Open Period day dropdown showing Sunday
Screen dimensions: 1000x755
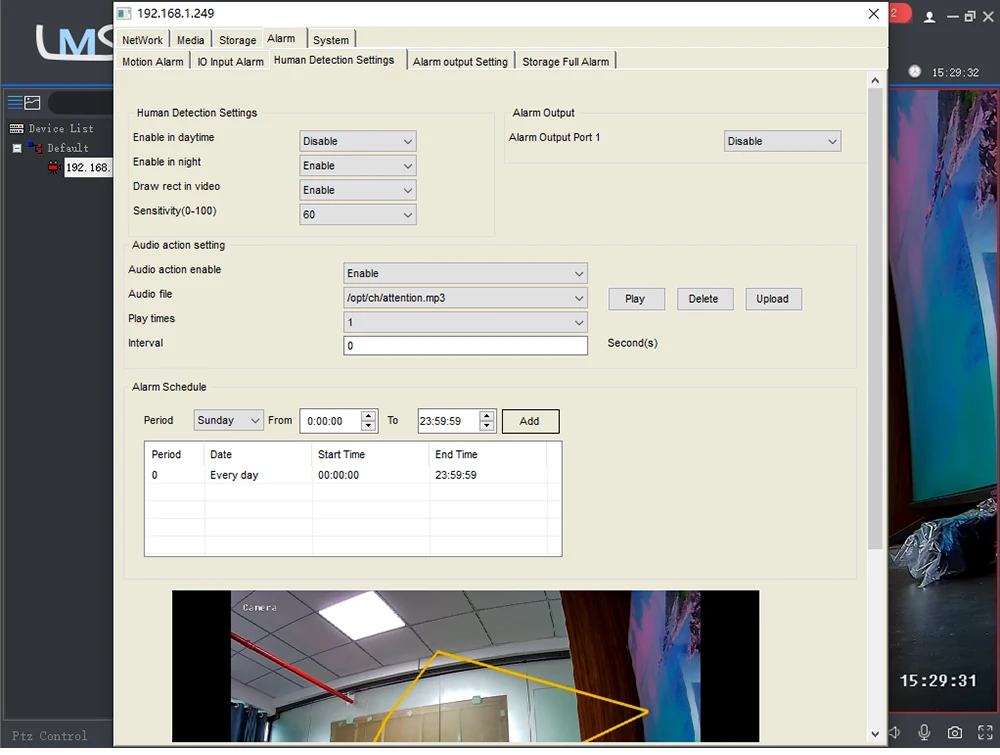pyautogui.click(x=228, y=420)
